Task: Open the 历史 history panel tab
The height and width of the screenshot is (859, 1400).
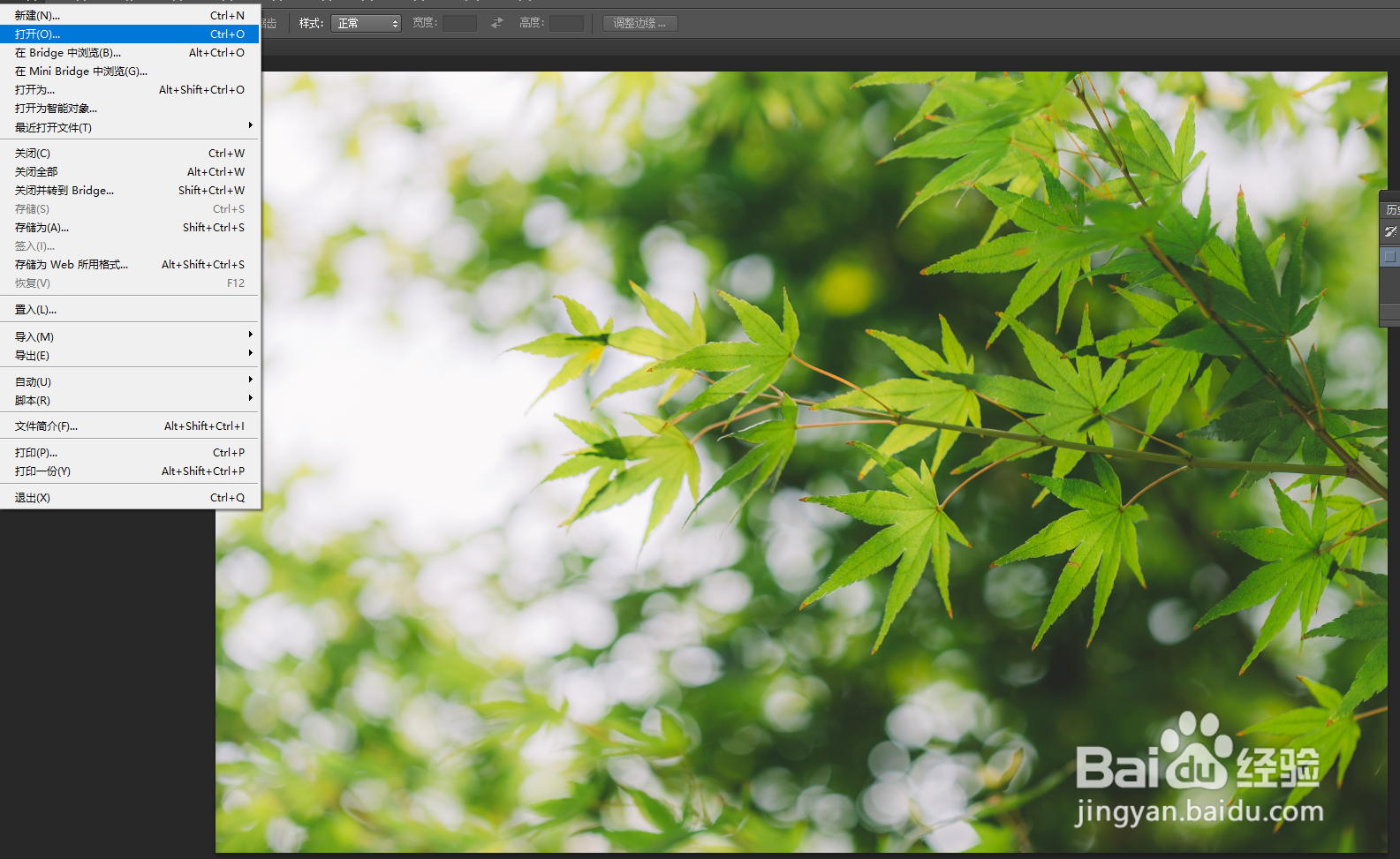Action: tap(1392, 209)
